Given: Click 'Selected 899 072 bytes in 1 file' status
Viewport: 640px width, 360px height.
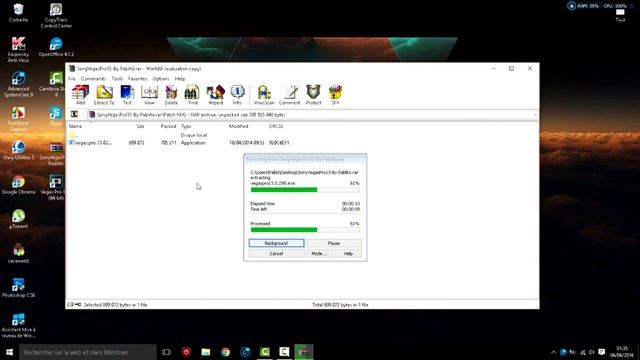Looking at the screenshot, I should 115,304.
